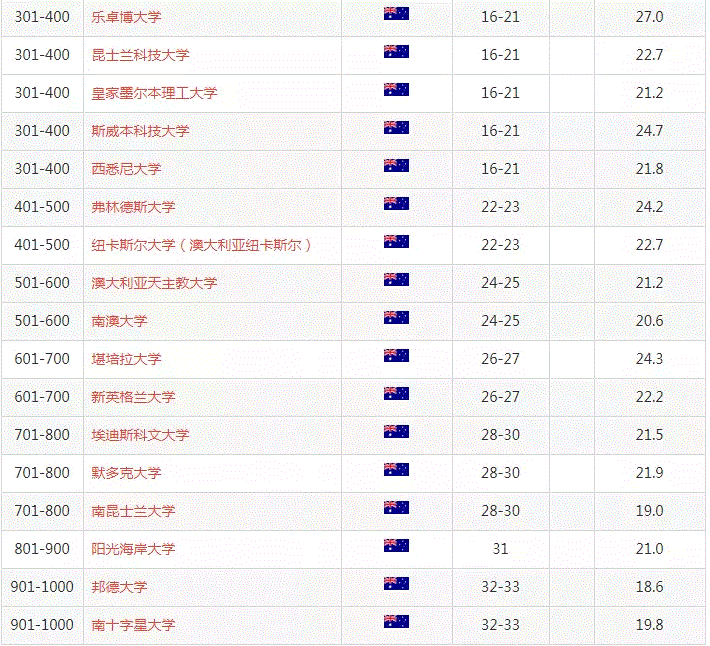This screenshot has height=646, width=710.
Task: Click the Australian flag in 乐卓博大学 row
Action: click(x=396, y=14)
